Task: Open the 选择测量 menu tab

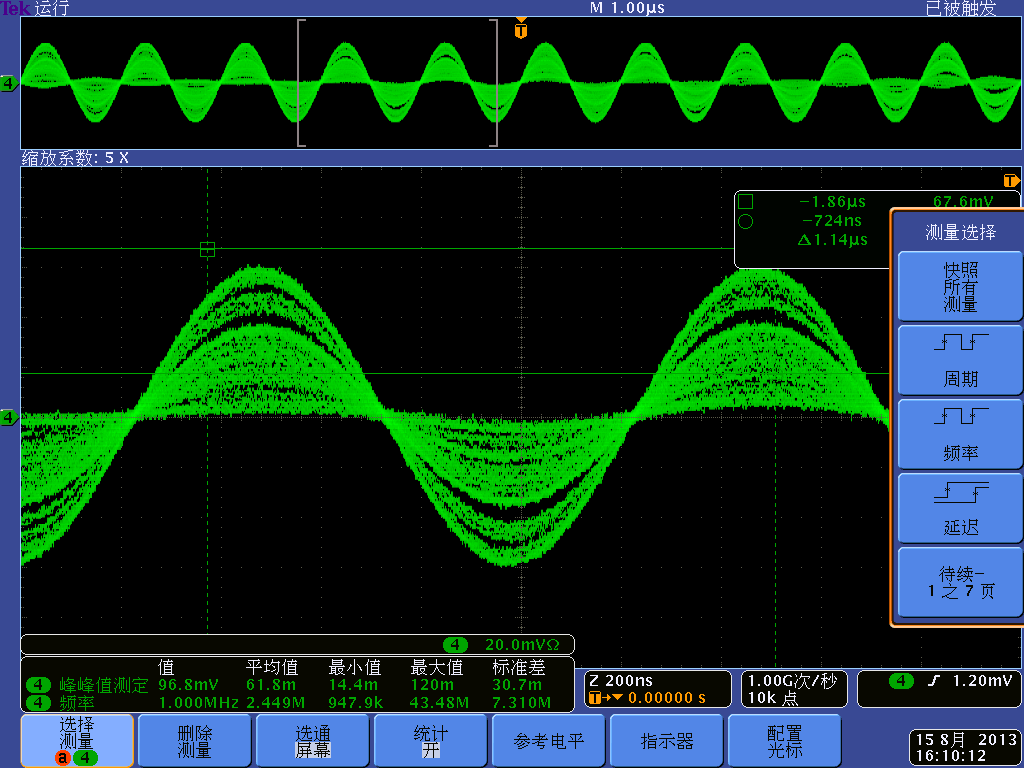Action: tap(77, 741)
